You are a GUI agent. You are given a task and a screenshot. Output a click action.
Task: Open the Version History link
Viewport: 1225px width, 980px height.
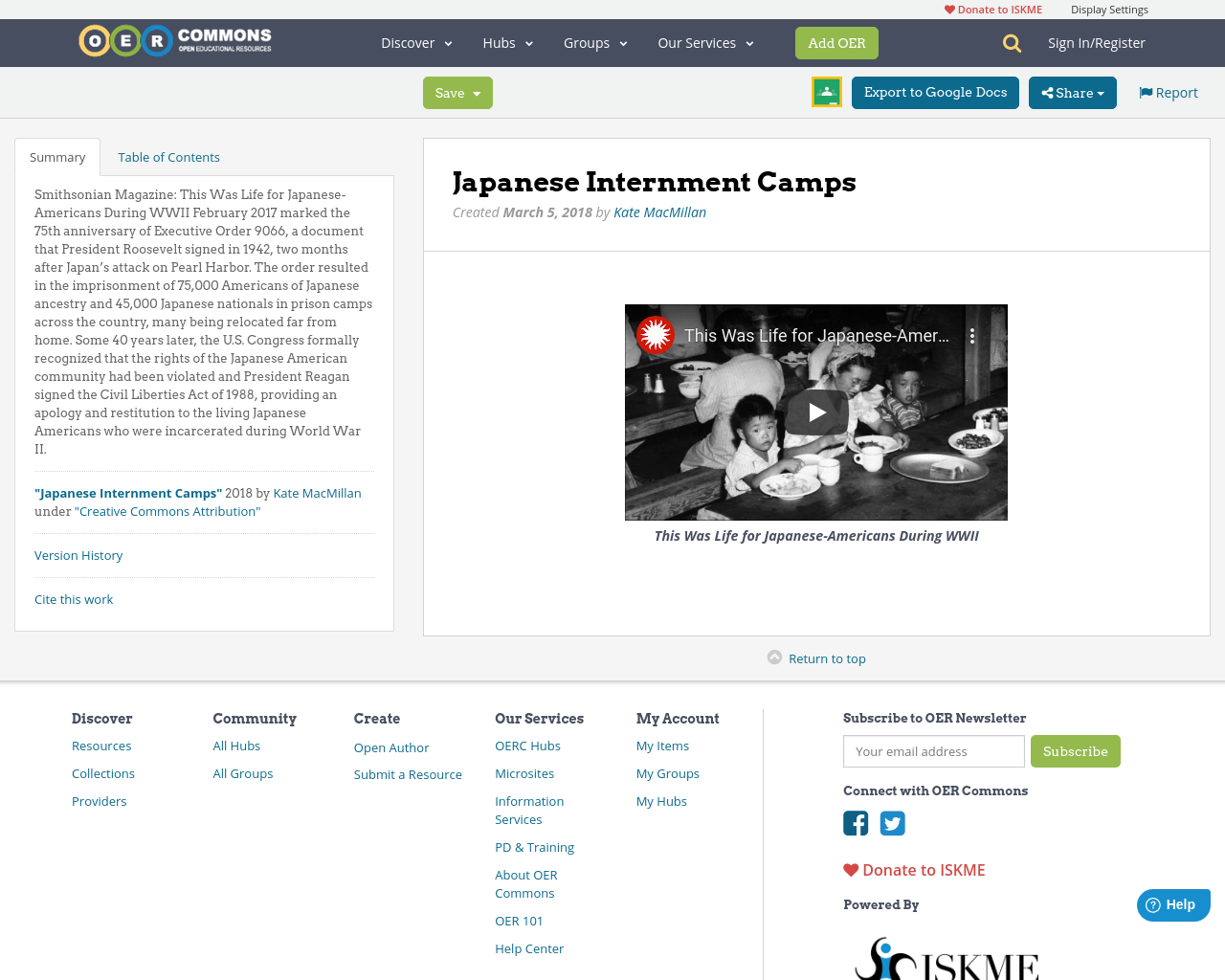point(78,554)
